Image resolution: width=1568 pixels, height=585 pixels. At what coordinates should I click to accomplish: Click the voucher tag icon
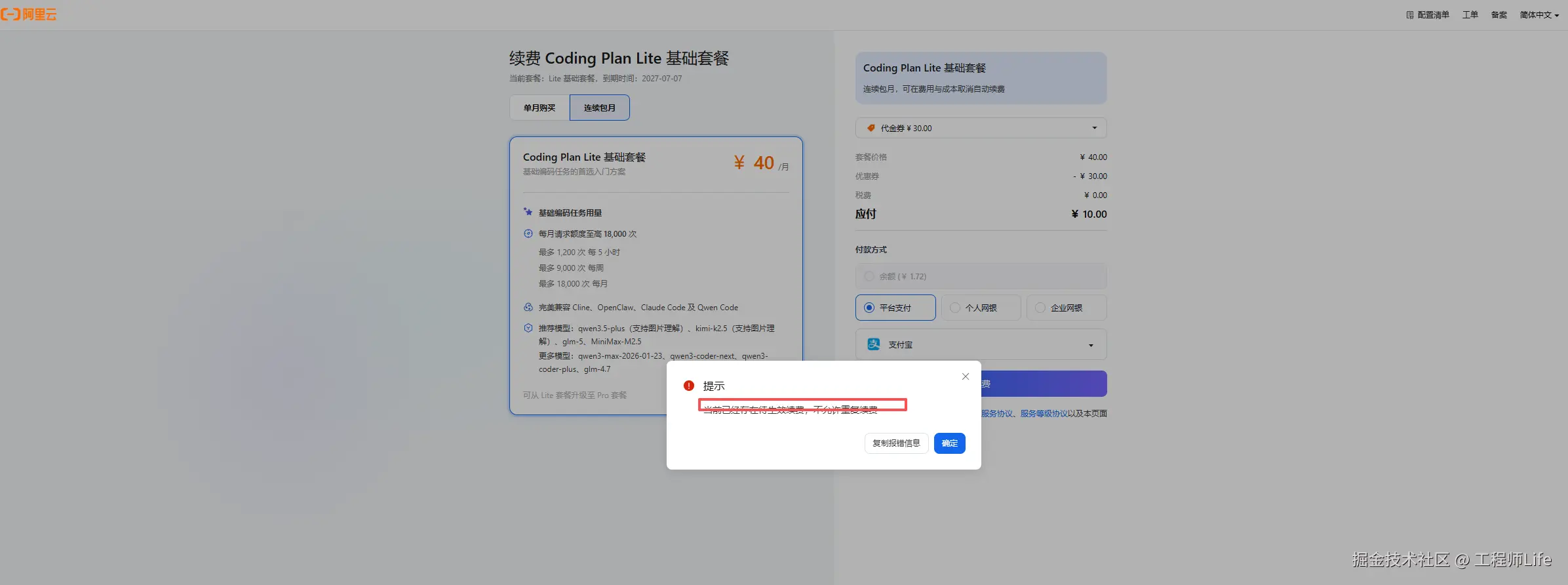[x=871, y=128]
